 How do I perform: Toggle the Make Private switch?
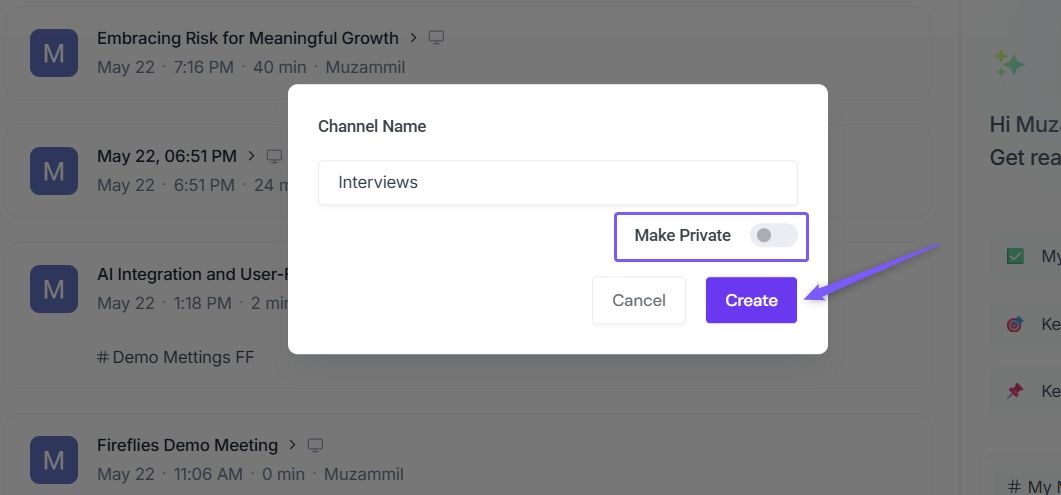tap(773, 235)
